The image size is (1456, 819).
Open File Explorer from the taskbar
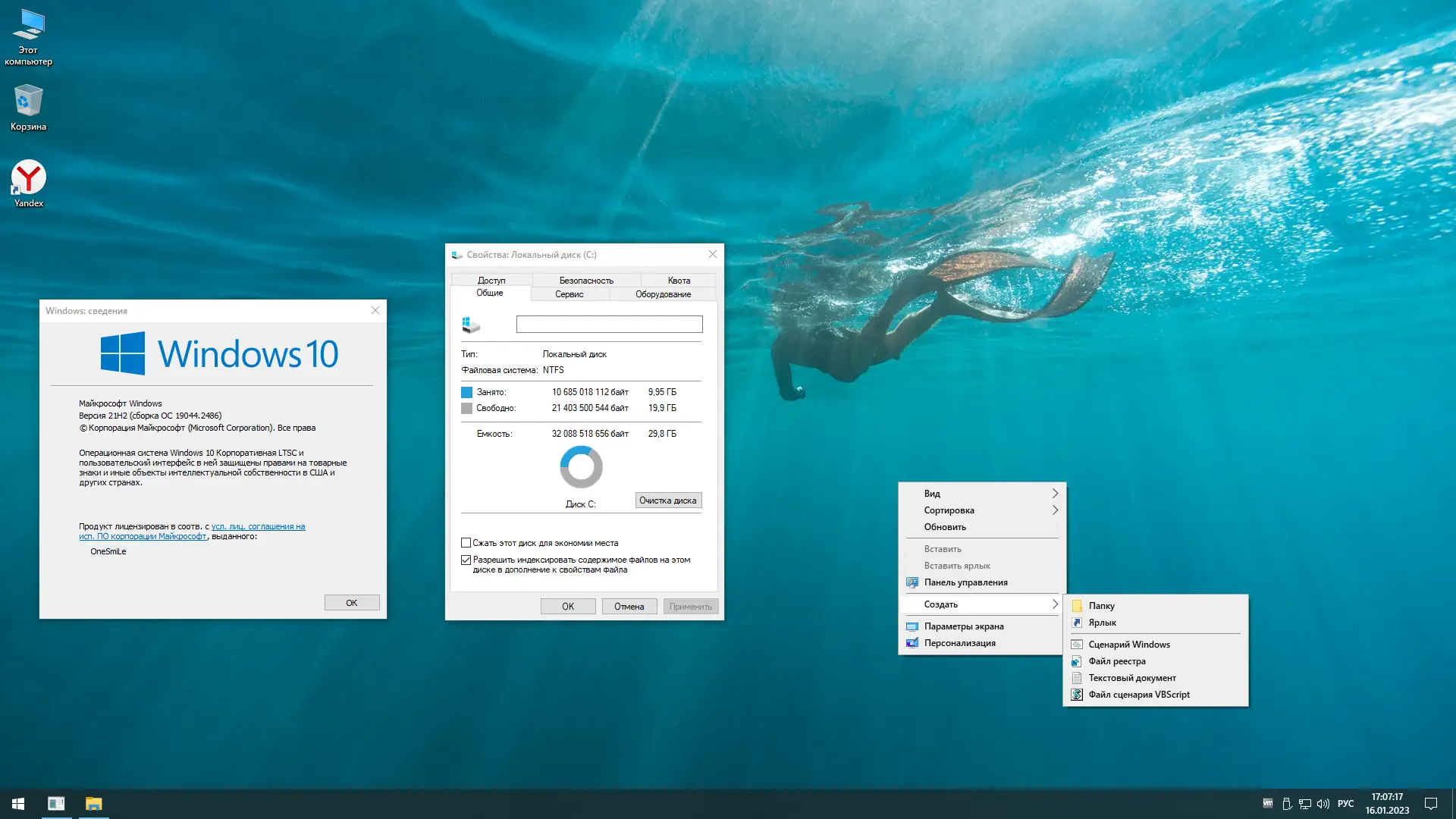(x=93, y=804)
